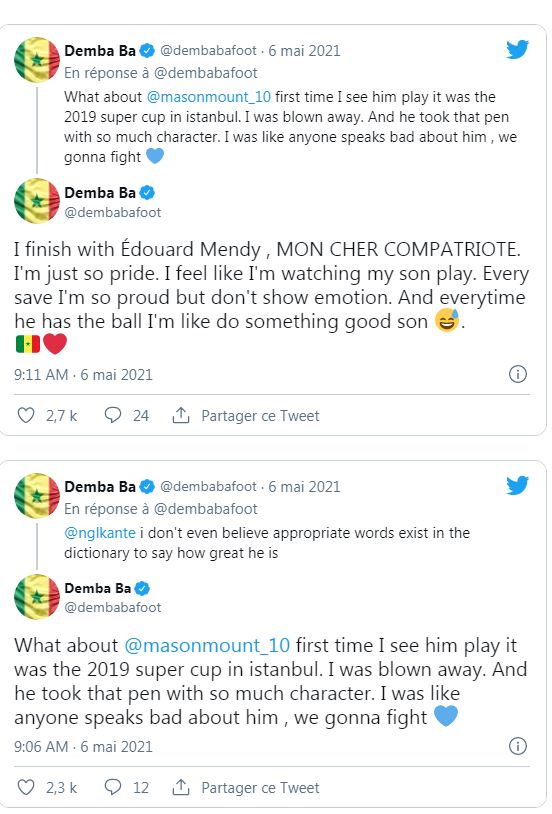Click Partager ce Tweet in the second tweet
Image resolution: width=552 pixels, height=814 pixels.
tap(260, 788)
